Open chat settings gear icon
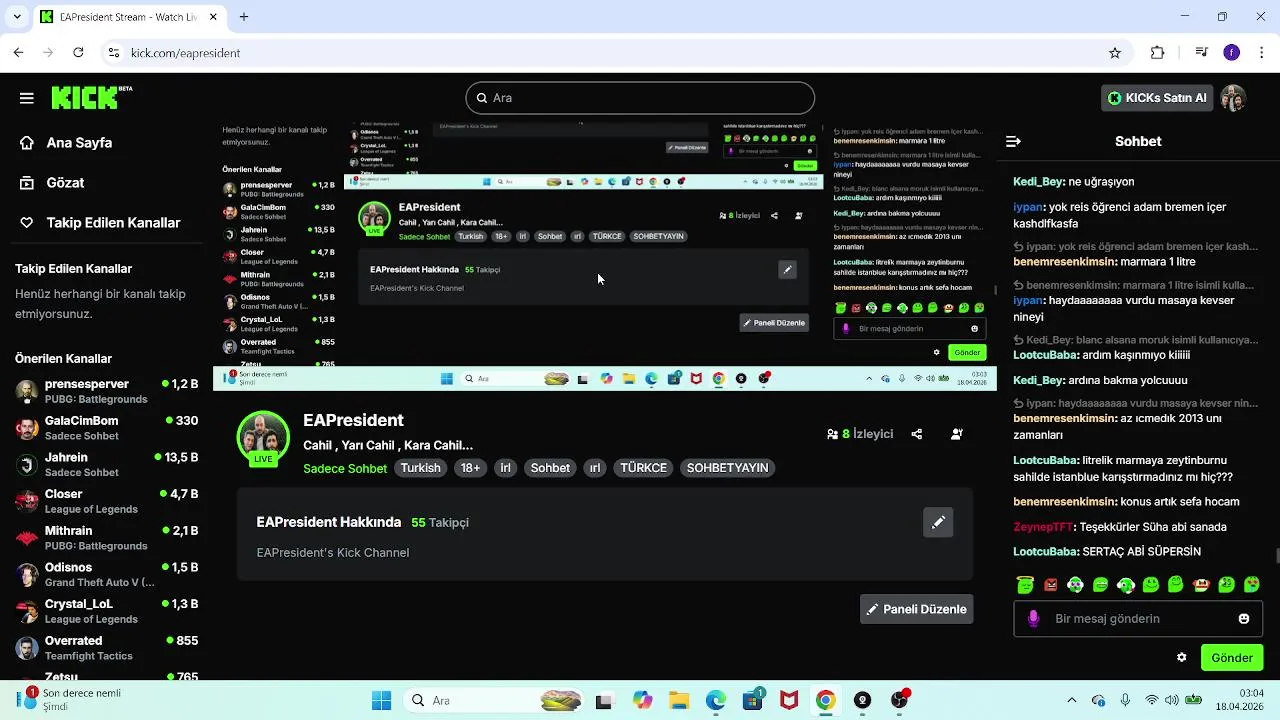1280x720 pixels. 1181,658
